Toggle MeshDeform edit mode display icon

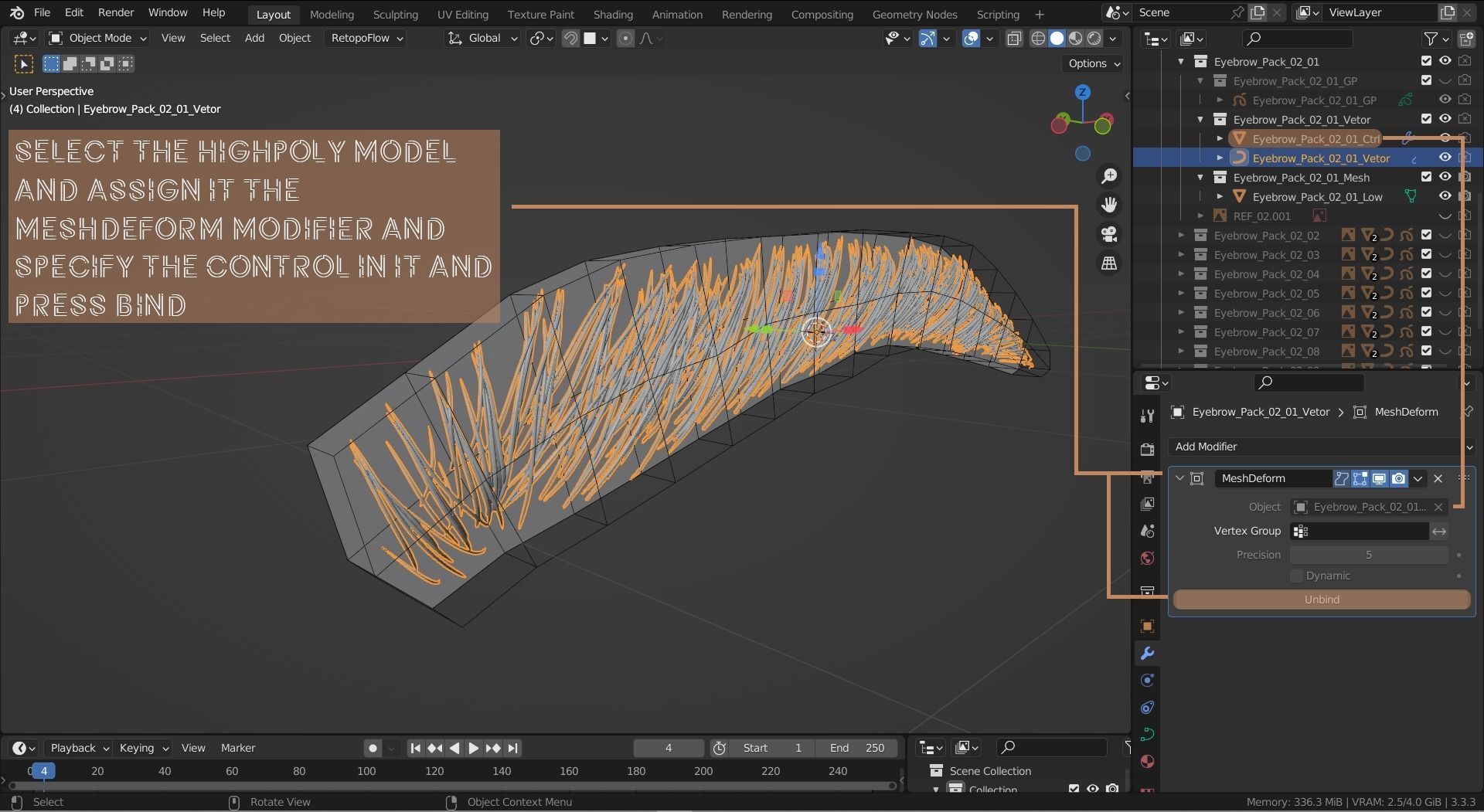(x=1360, y=478)
